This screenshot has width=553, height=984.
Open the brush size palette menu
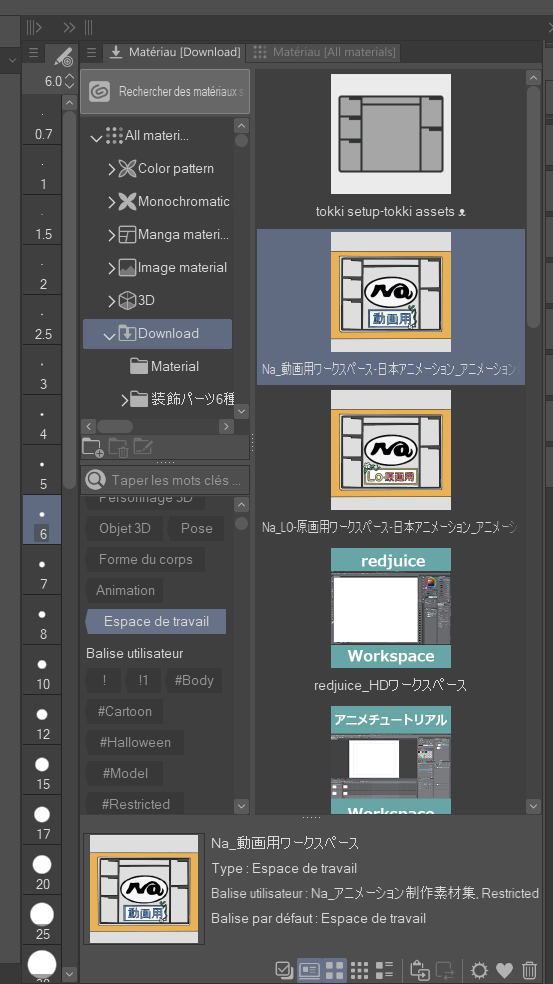pyautogui.click(x=33, y=53)
